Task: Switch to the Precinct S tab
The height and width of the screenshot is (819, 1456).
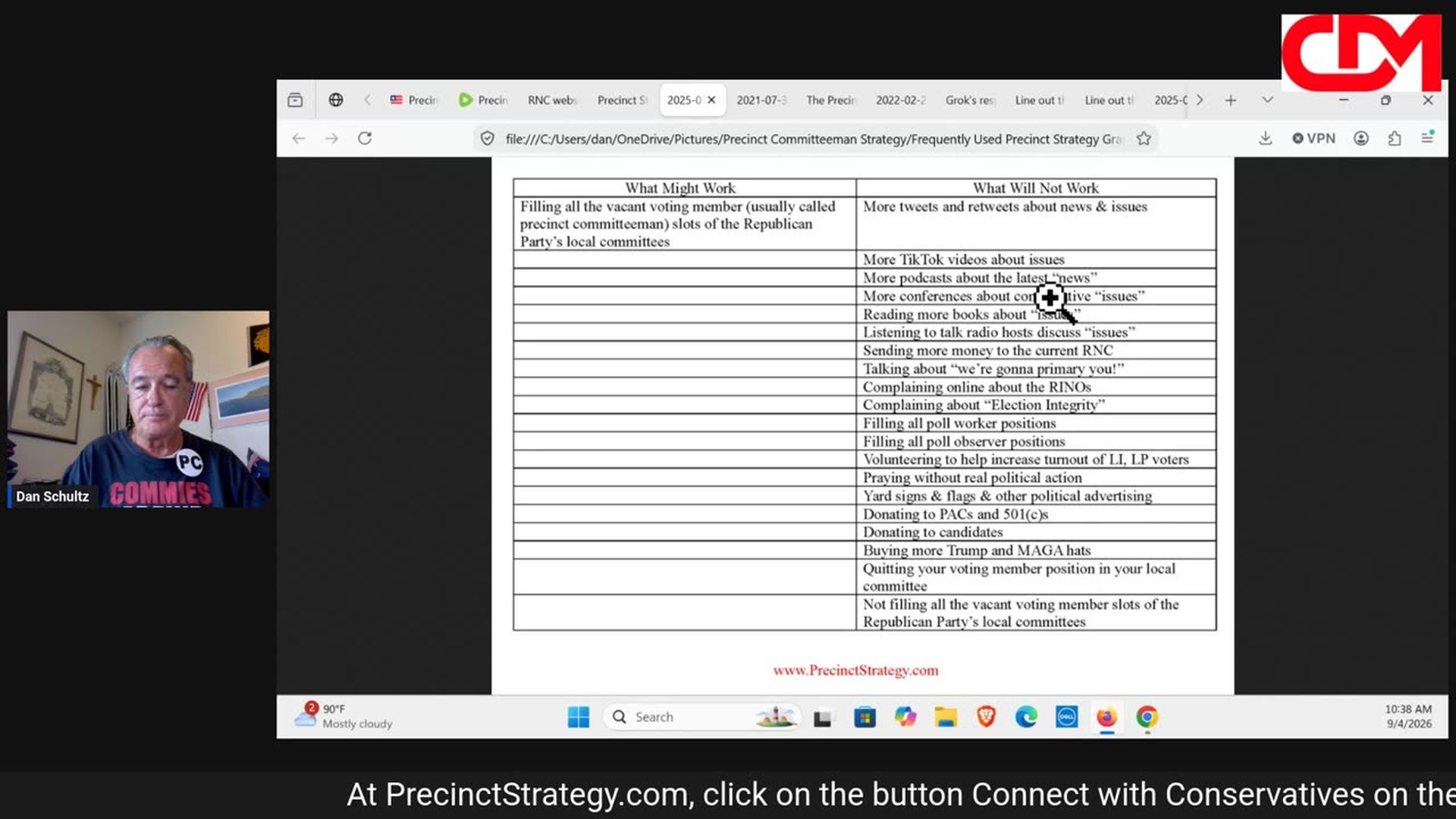Action: (622, 100)
